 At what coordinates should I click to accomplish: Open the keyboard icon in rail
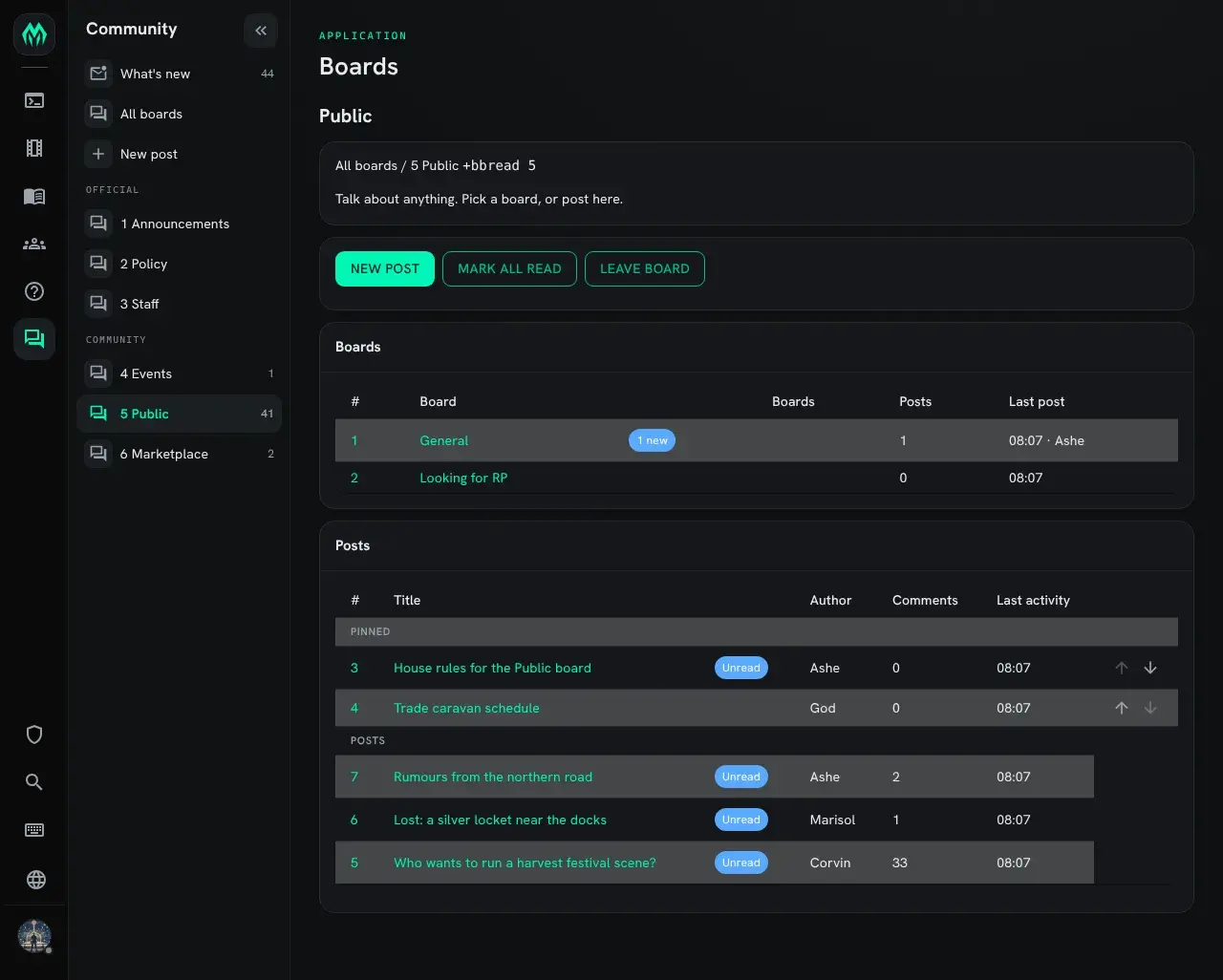click(34, 830)
